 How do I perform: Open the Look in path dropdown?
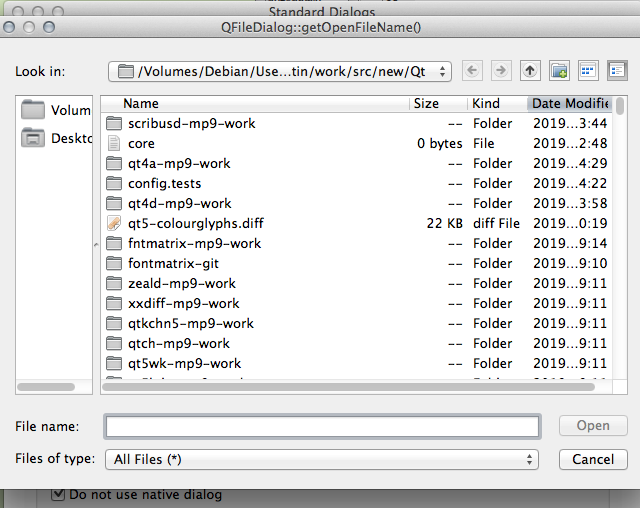(280, 71)
